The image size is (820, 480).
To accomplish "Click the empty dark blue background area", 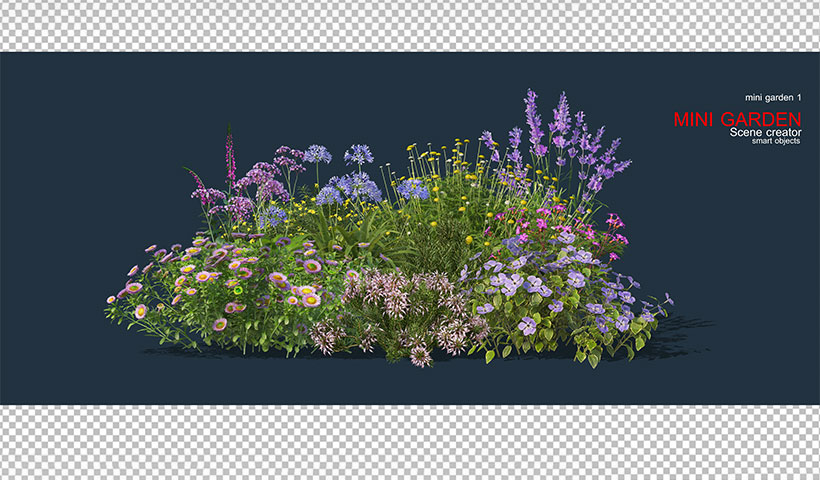I will click(100, 150).
